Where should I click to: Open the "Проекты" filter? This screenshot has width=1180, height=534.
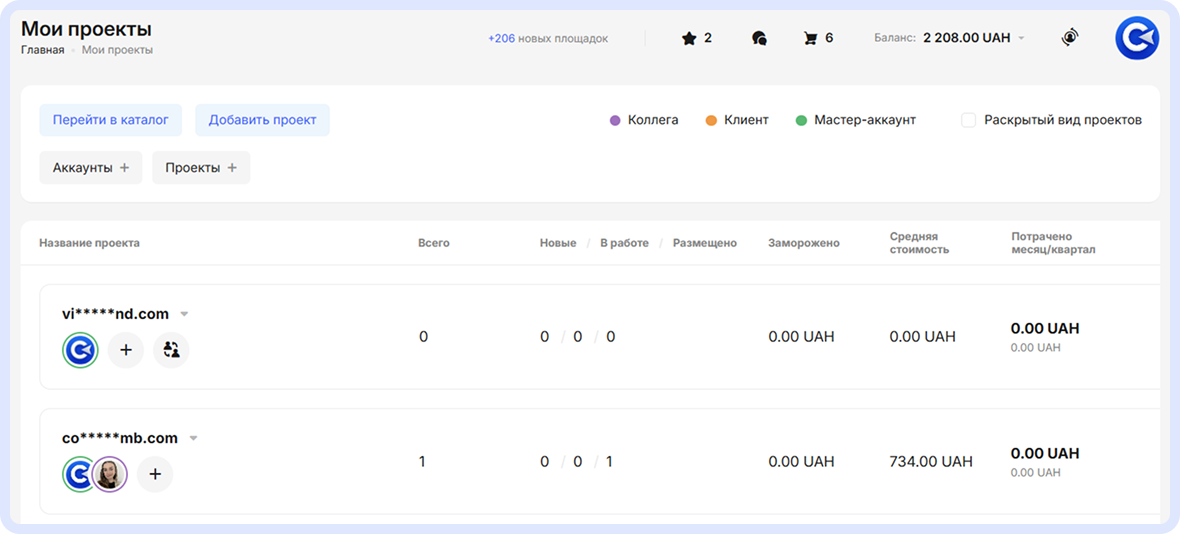(x=201, y=168)
